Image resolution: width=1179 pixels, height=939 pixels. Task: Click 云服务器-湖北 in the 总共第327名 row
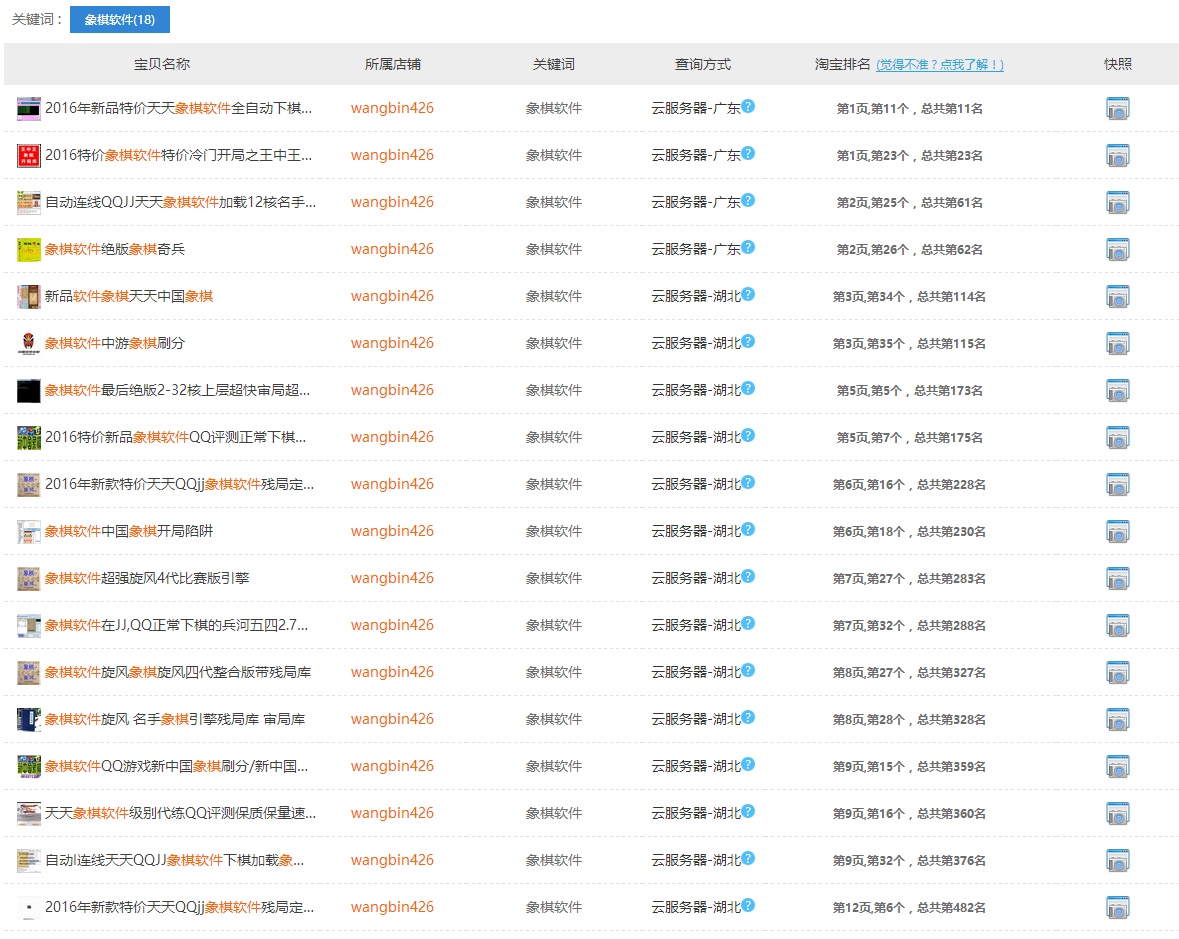pos(696,673)
